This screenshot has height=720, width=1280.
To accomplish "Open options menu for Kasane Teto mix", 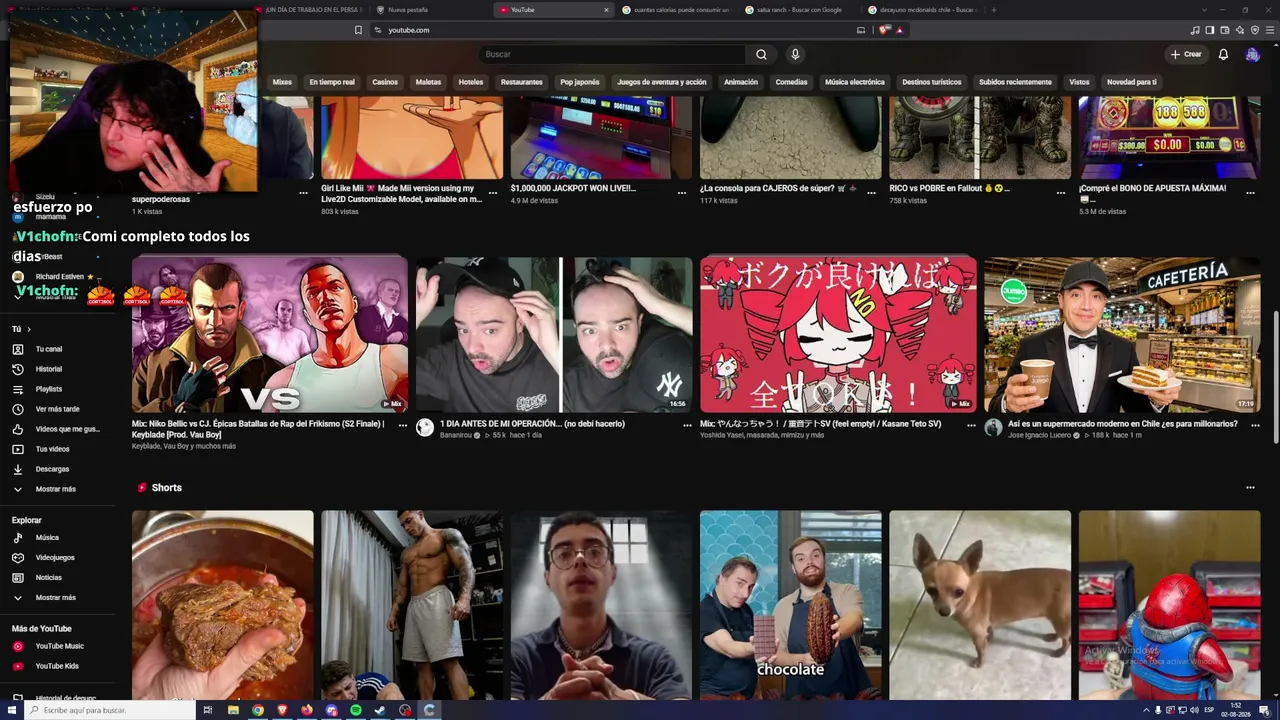I will 971,425.
